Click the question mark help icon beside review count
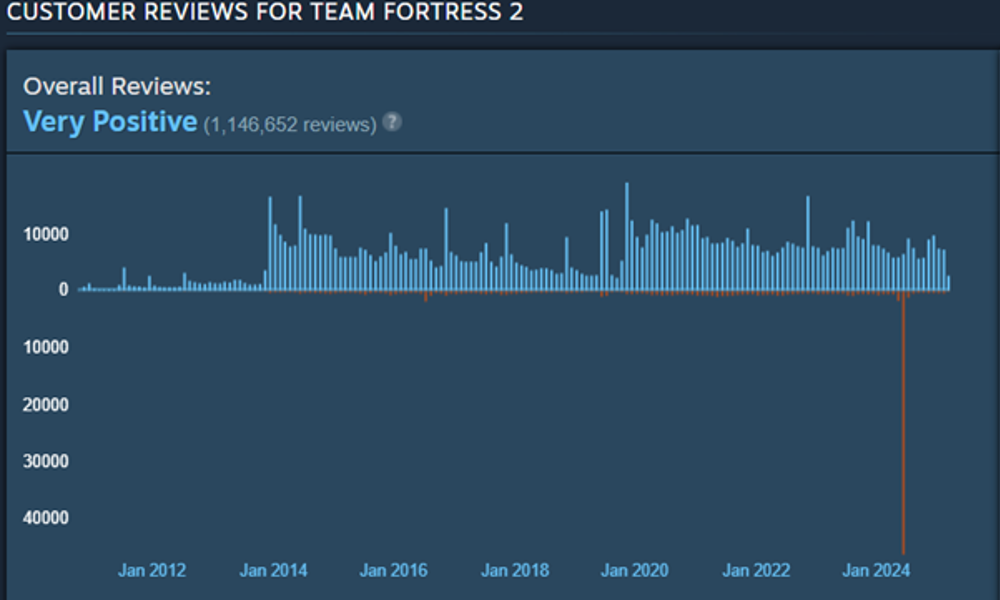 click(x=393, y=123)
